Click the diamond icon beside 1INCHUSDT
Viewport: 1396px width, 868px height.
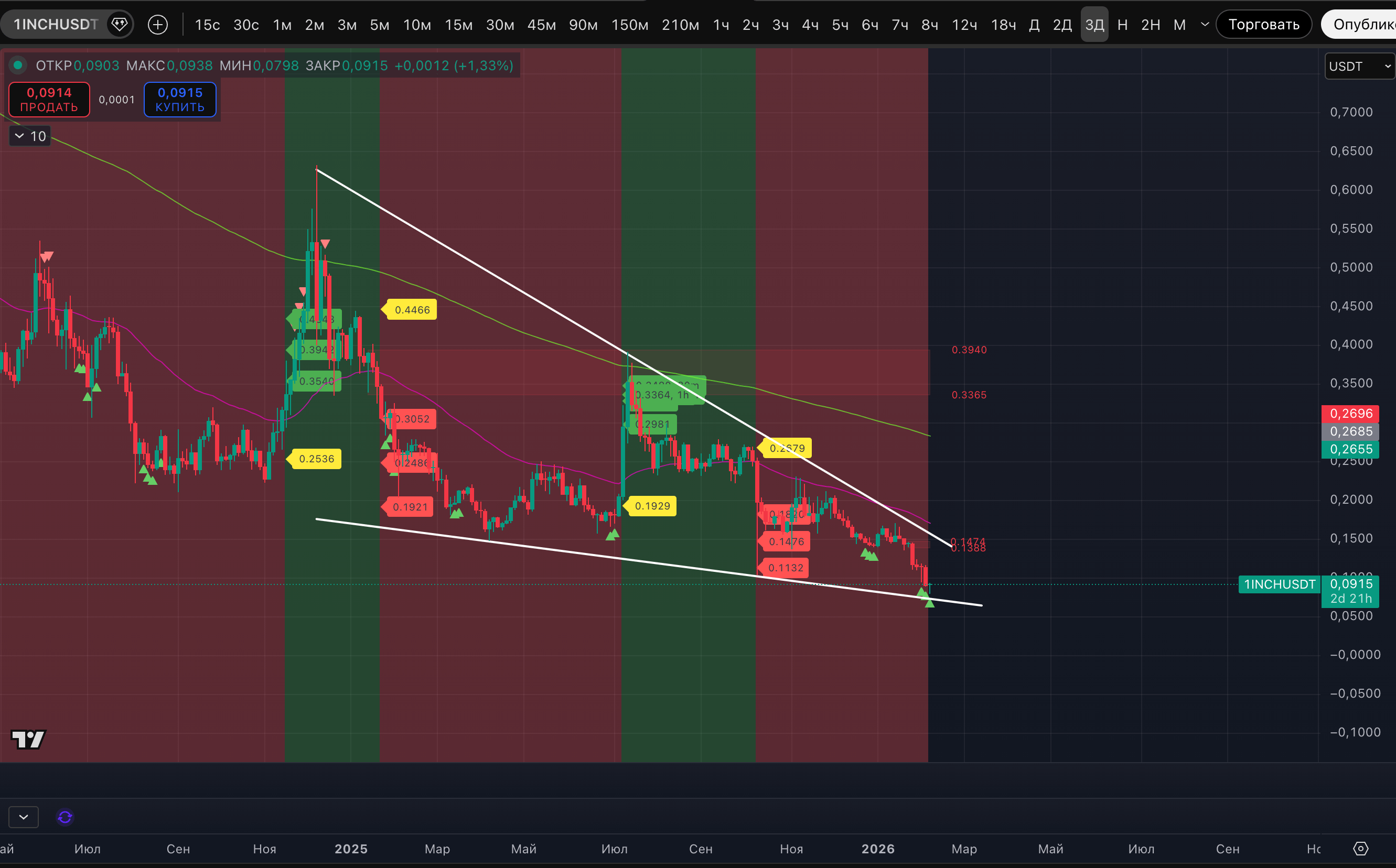120,24
